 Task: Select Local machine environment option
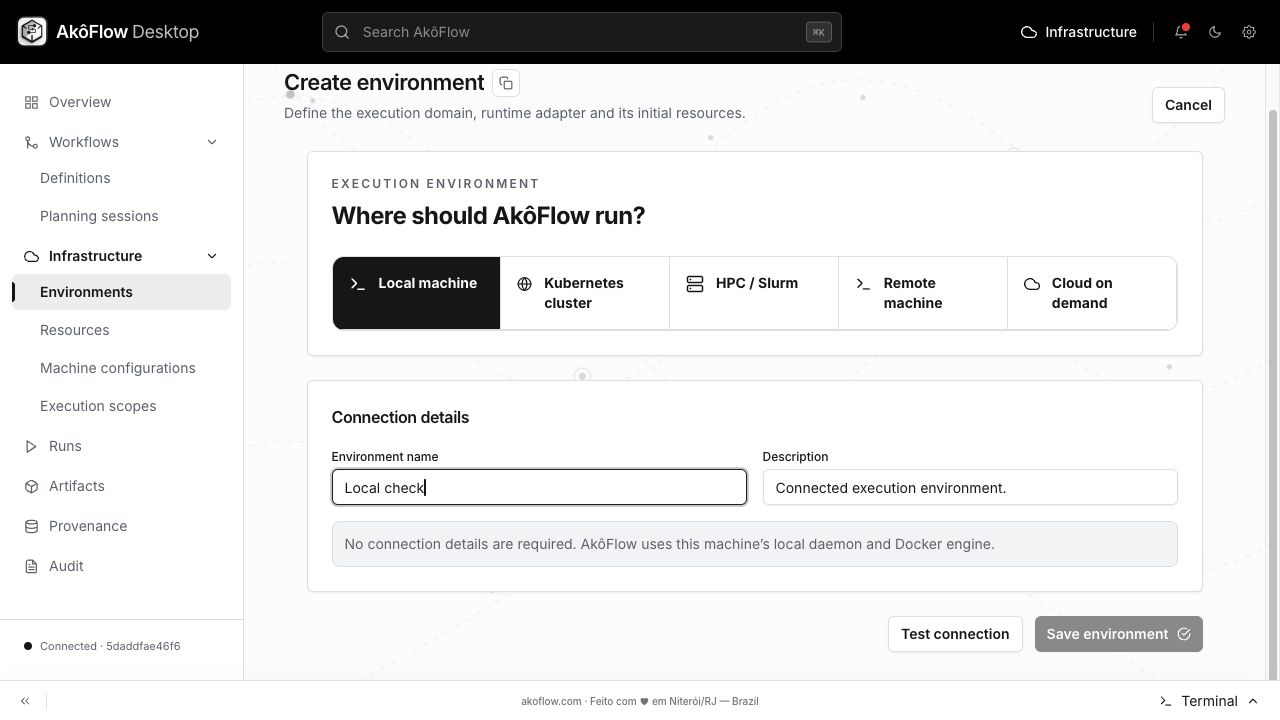[x=416, y=293]
